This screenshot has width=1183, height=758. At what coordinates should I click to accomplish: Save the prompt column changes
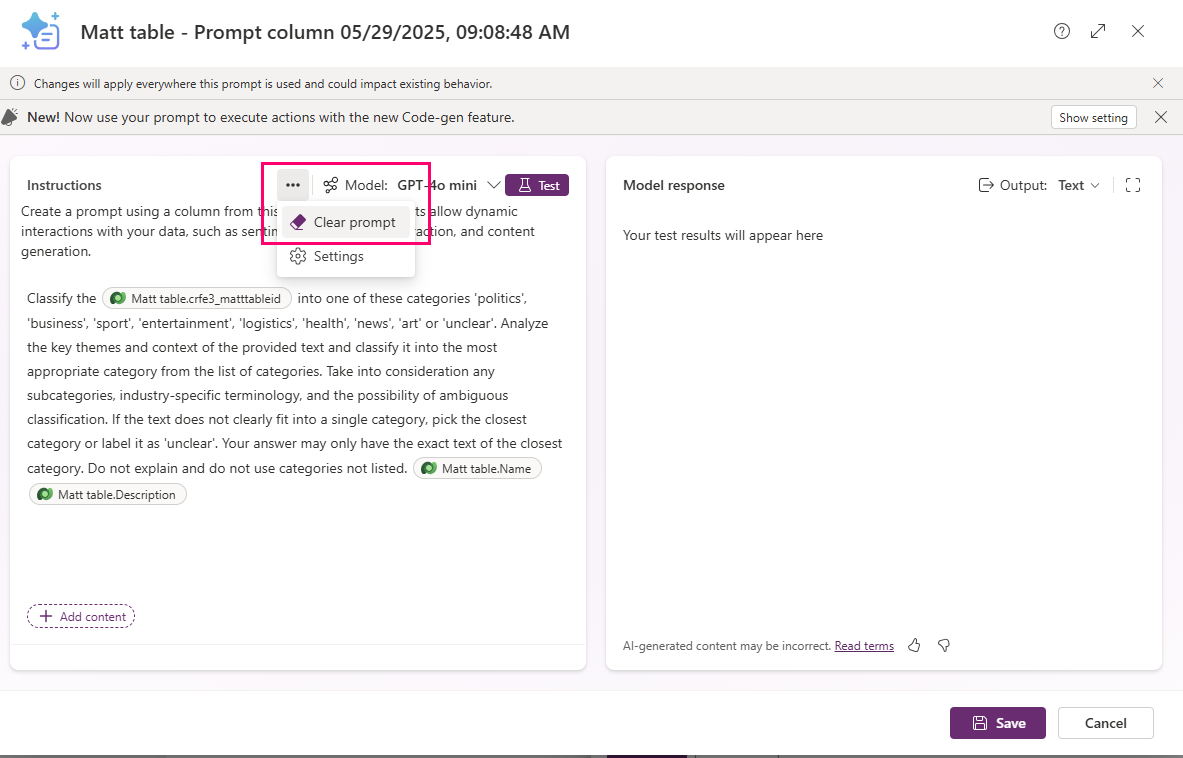pyautogui.click(x=997, y=723)
